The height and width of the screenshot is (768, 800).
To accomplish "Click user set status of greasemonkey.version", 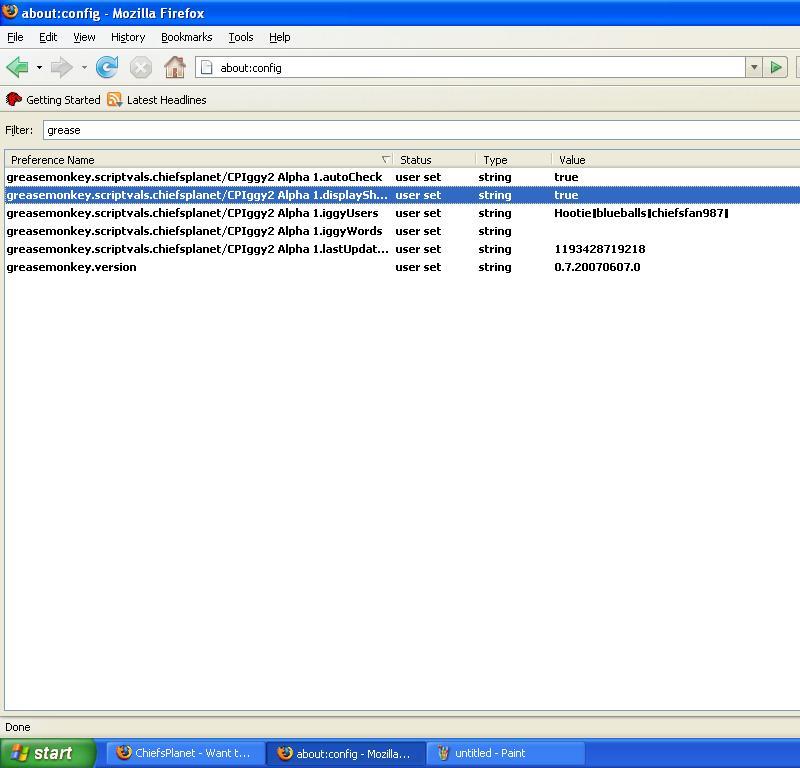I will (418, 267).
